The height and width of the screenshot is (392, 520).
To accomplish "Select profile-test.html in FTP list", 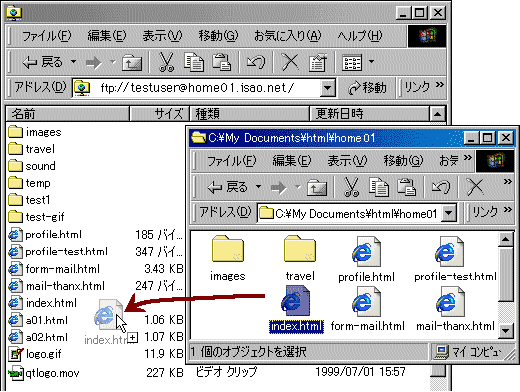I will pos(58,252).
